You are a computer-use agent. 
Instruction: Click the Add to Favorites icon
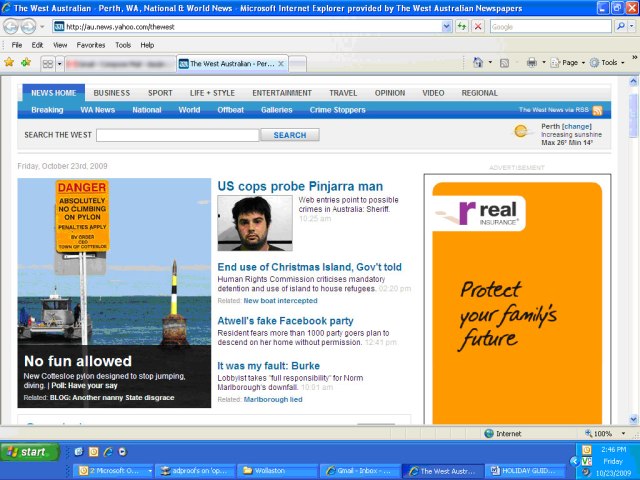tap(24, 62)
